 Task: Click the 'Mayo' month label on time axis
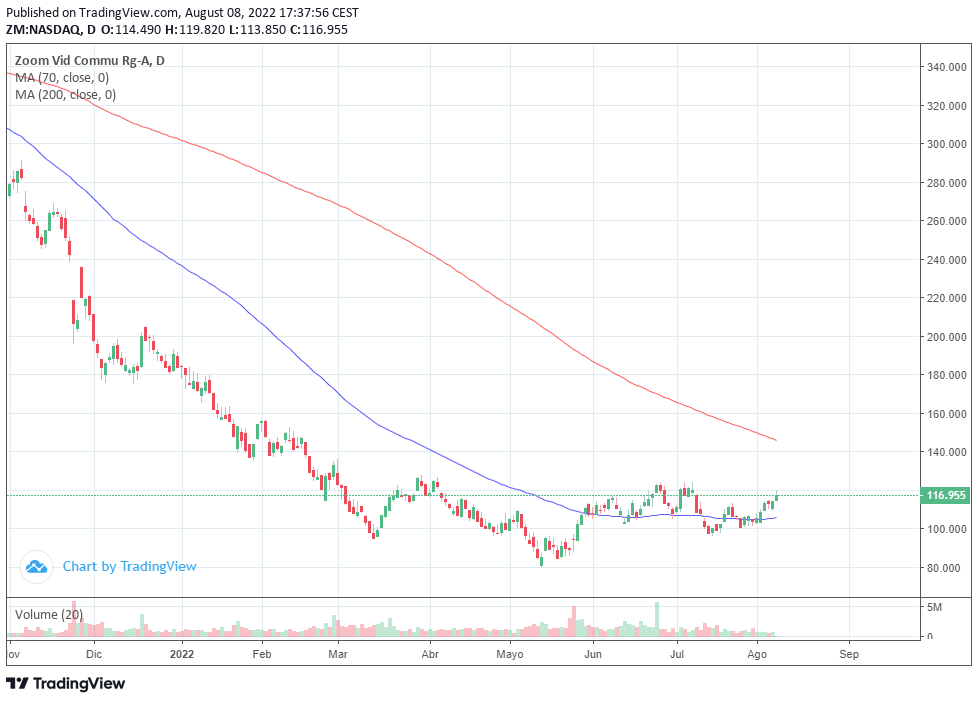[x=510, y=654]
